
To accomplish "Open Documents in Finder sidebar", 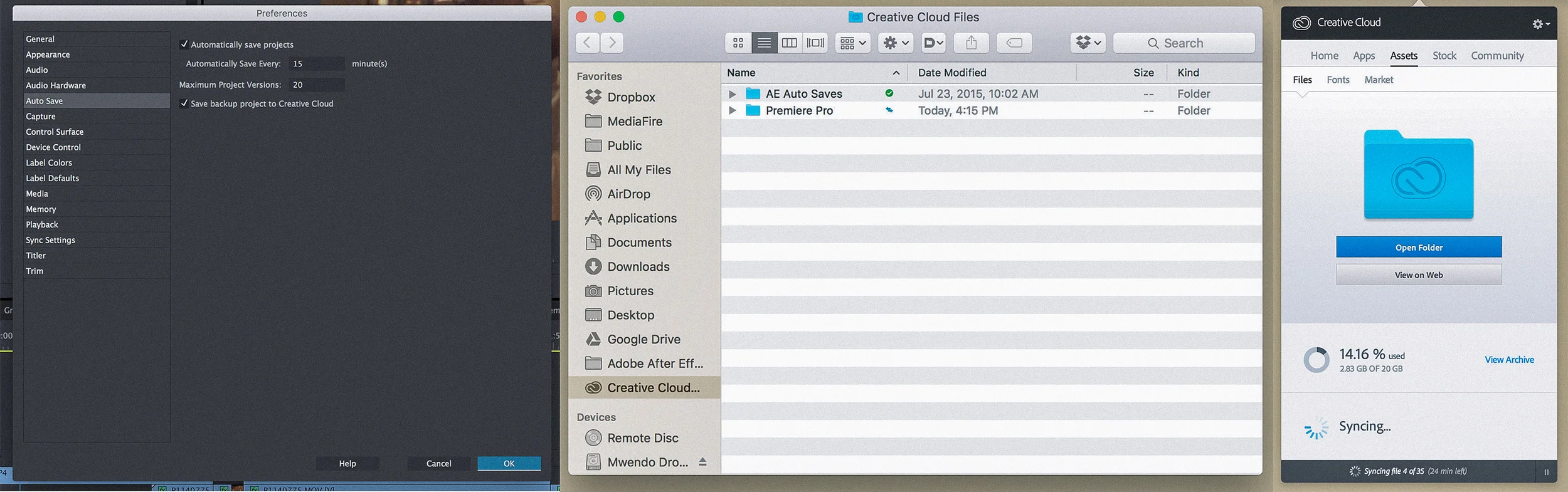I will coord(644,243).
